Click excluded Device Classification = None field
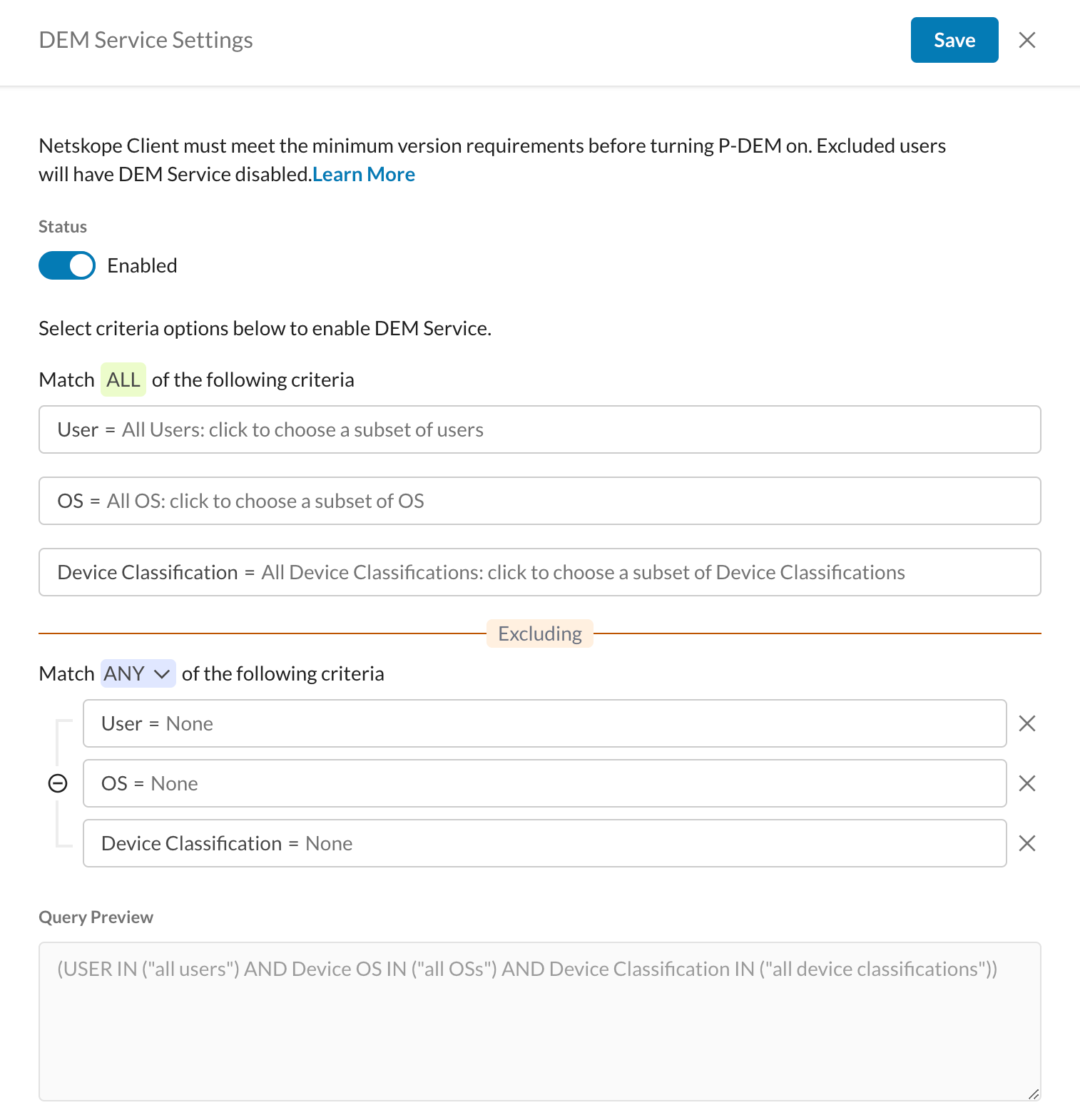Image resolution: width=1080 pixels, height=1120 pixels. 545,843
